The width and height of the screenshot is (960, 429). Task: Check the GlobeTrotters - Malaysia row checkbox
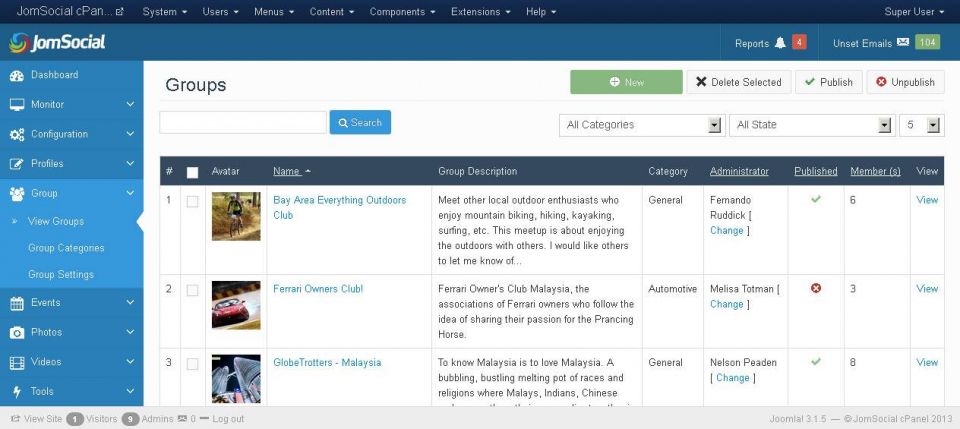tap(192, 364)
